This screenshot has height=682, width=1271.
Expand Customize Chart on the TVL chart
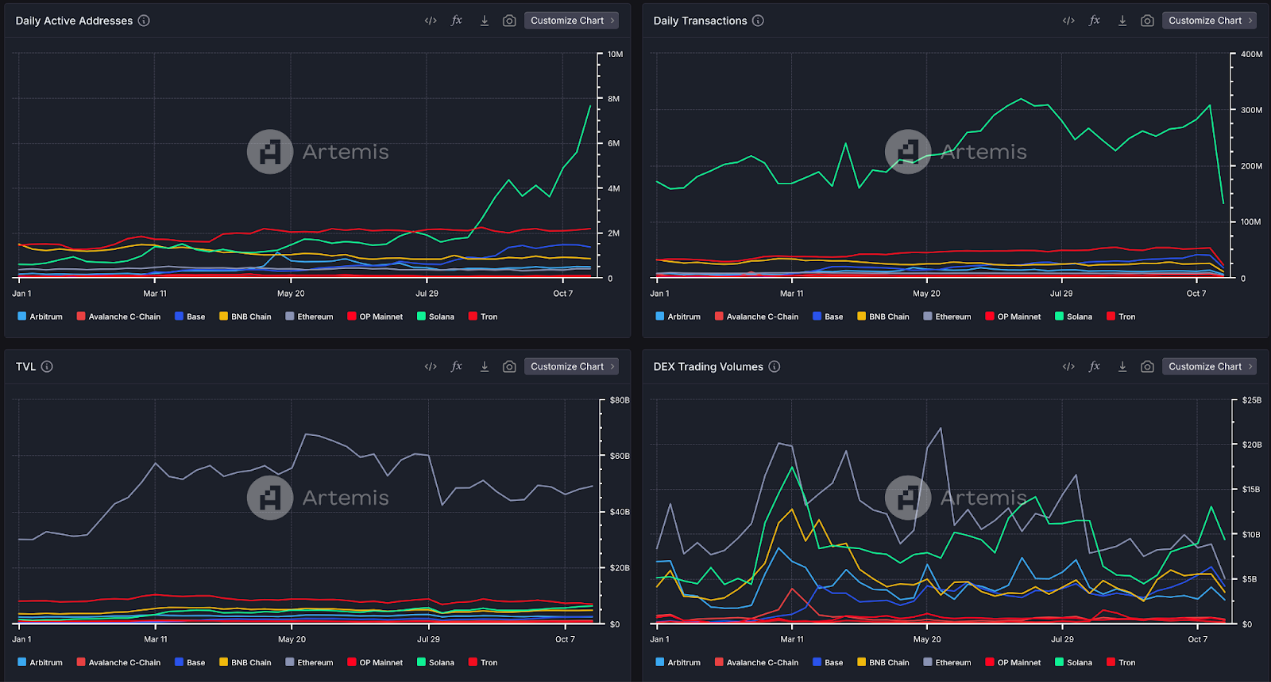[571, 366]
